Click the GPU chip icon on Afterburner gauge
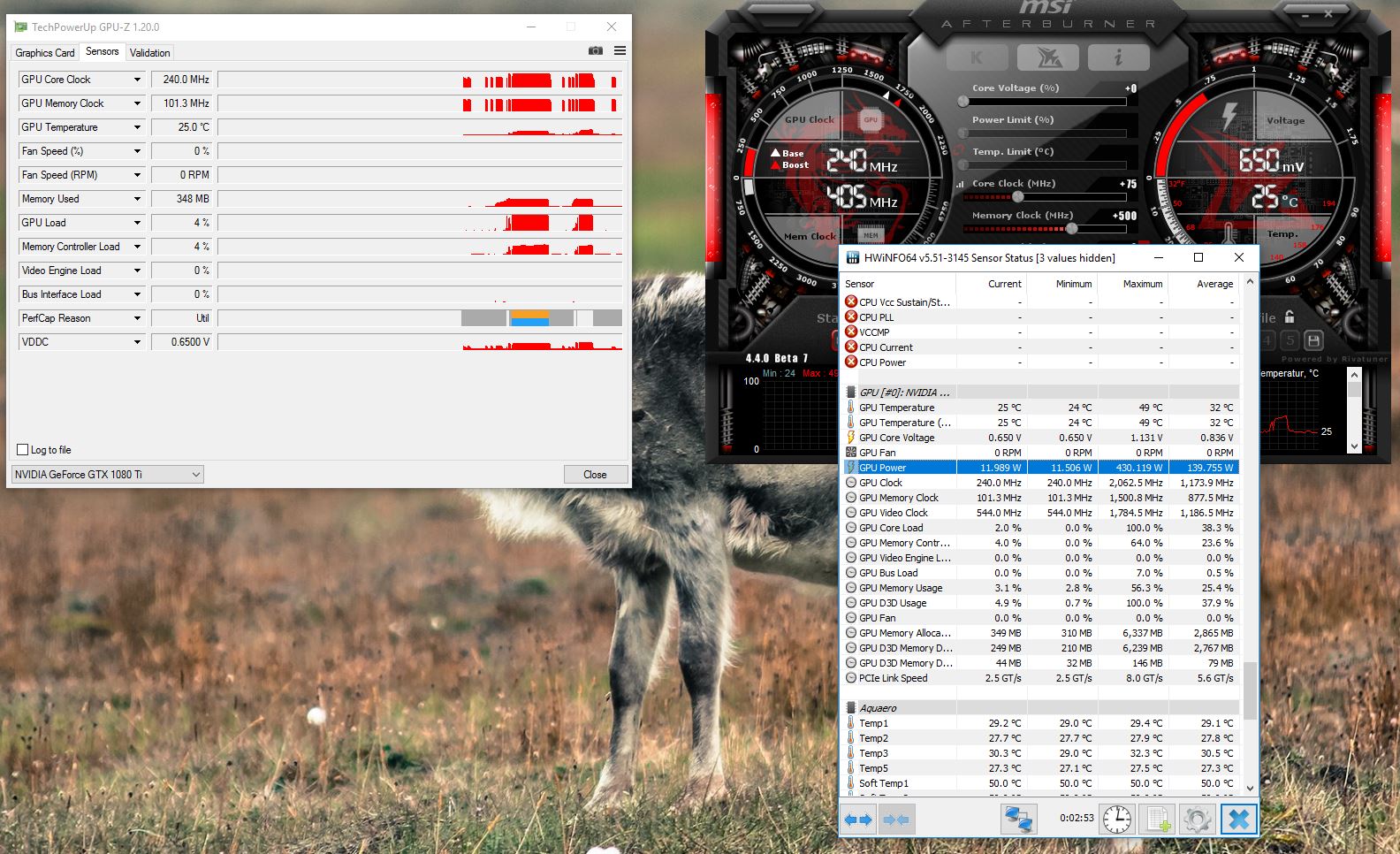This screenshot has width=1400, height=854. pos(871,119)
